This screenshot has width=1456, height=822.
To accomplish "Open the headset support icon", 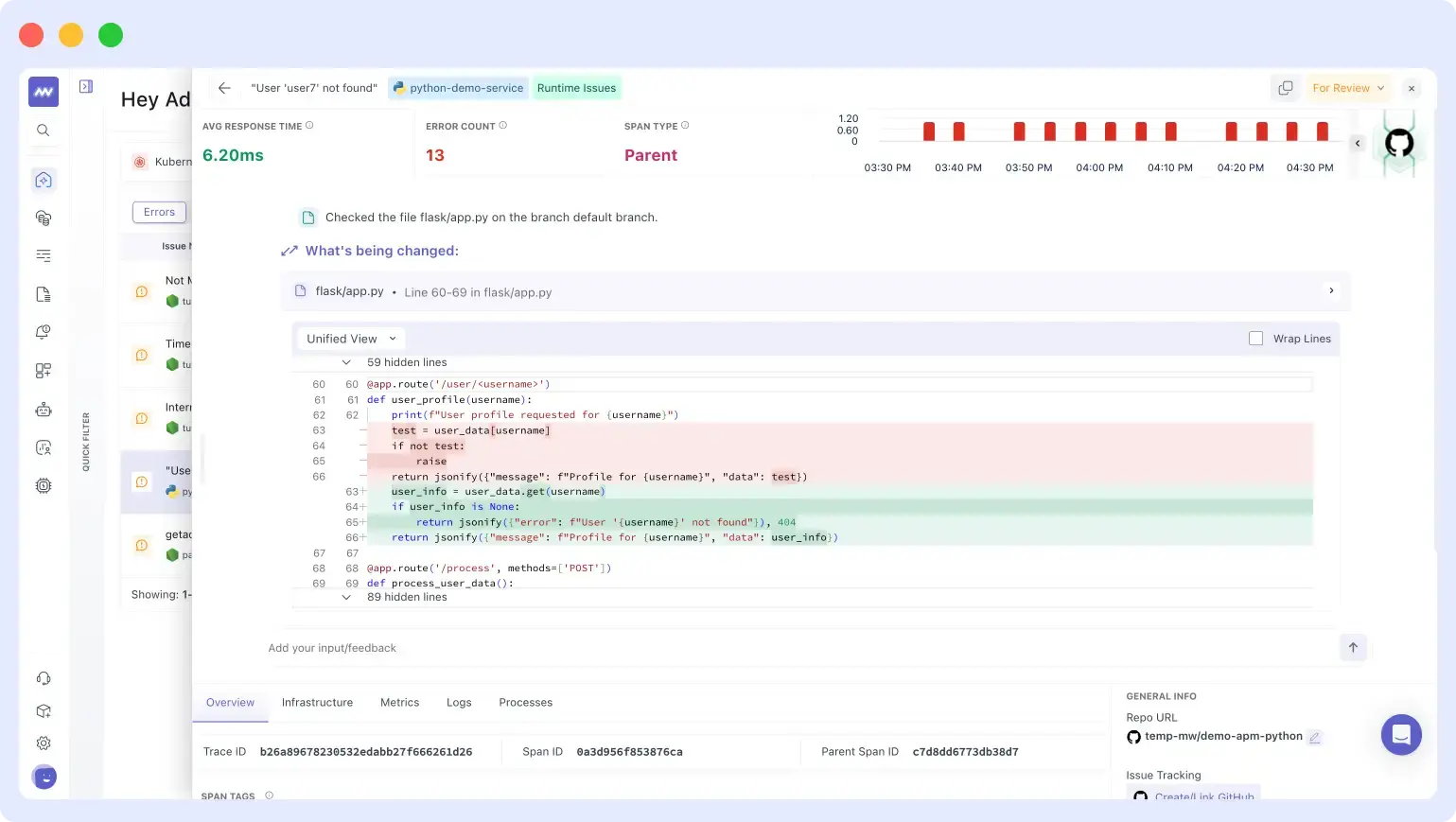I will 44,678.
